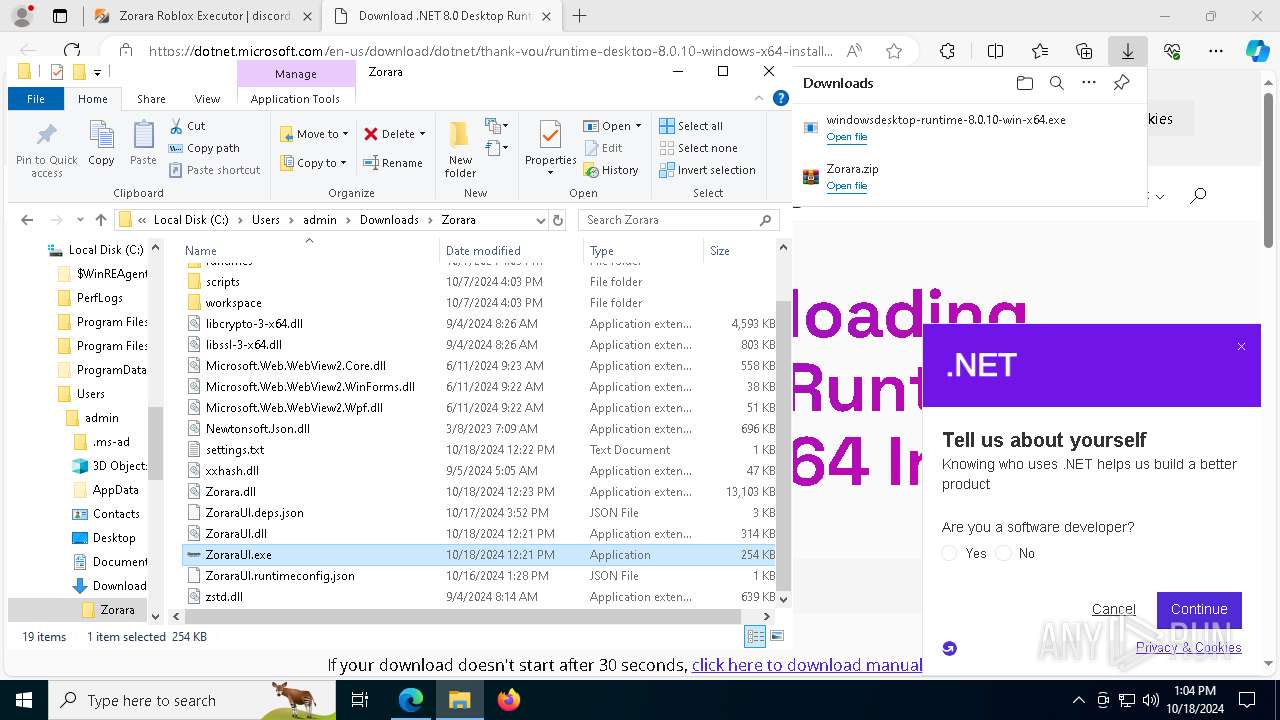Open File Explorer from taskbar
Viewport: 1280px width, 720px height.
tap(459, 700)
